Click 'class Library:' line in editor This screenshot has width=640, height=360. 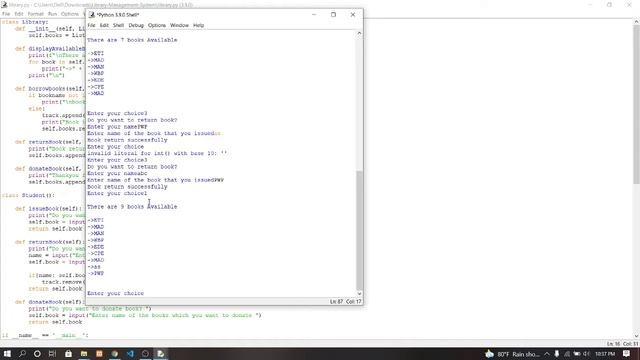[x=25, y=22]
